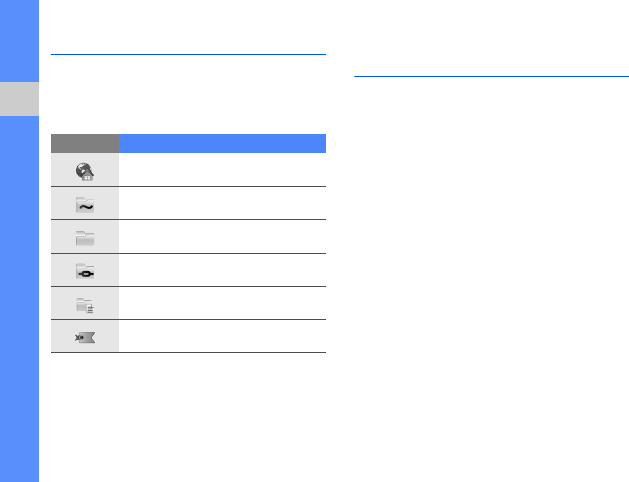This screenshot has height=482, width=629.
Task: Click the blue horizontal rule in right column
Action: point(491,76)
